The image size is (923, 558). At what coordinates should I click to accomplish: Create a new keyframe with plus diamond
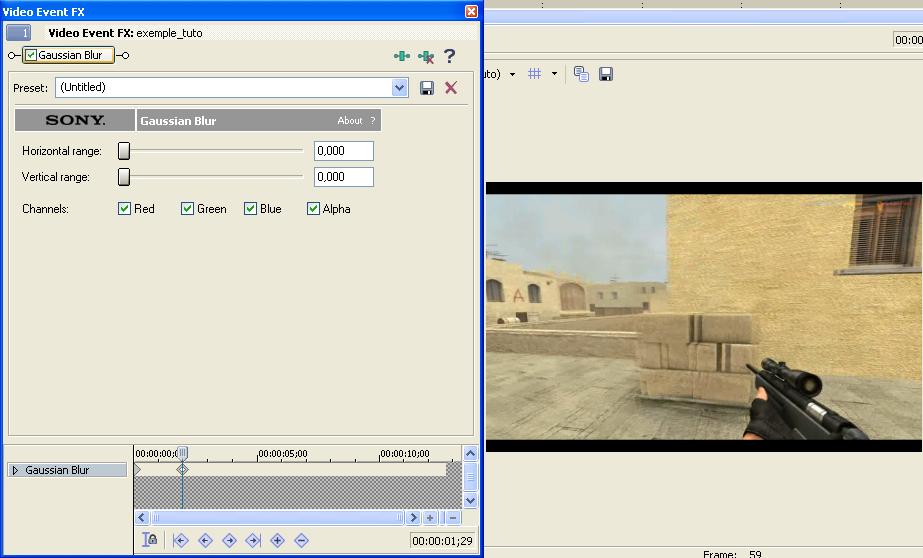277,540
